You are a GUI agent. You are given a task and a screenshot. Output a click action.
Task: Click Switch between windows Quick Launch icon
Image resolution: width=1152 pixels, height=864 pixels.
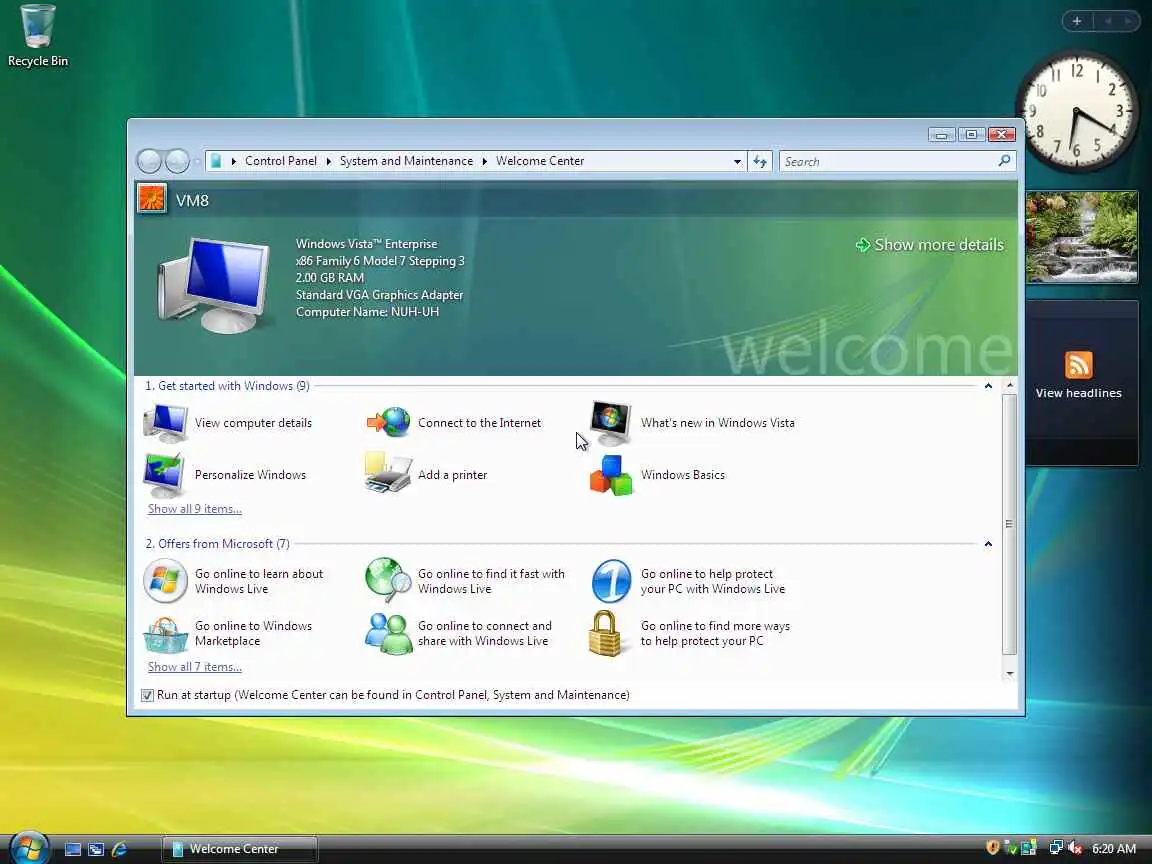(96, 849)
